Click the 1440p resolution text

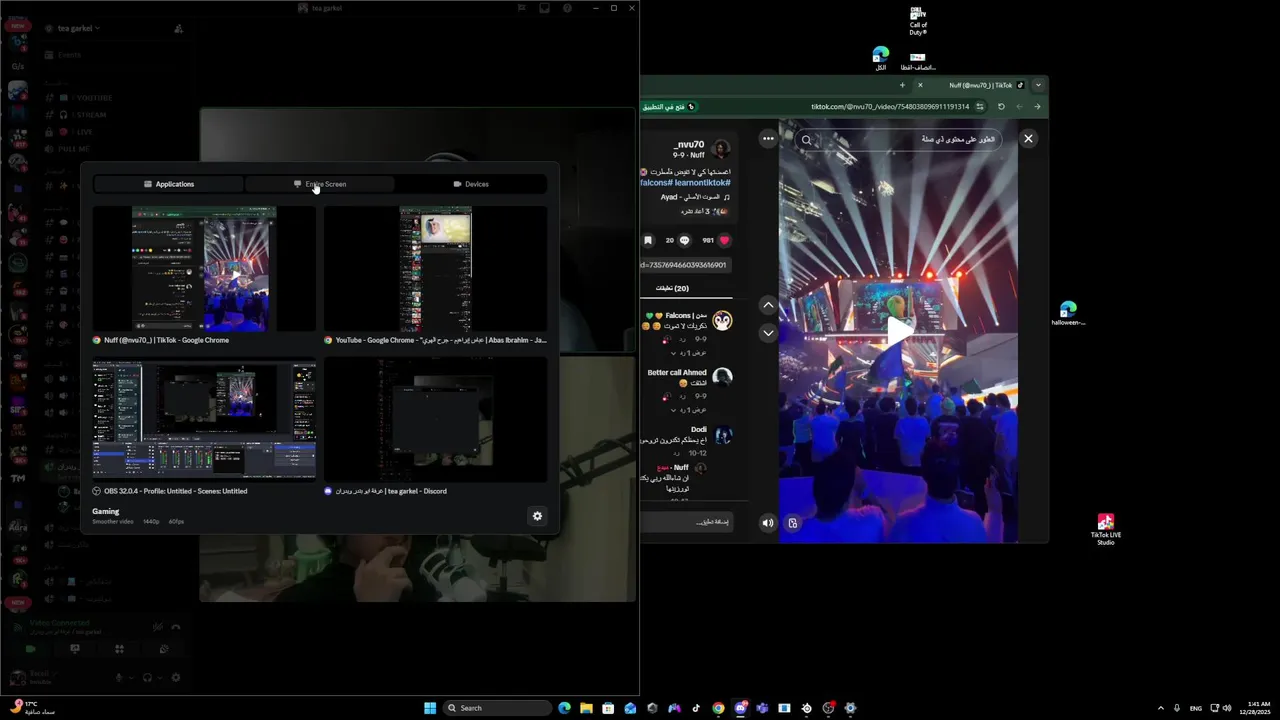click(151, 522)
